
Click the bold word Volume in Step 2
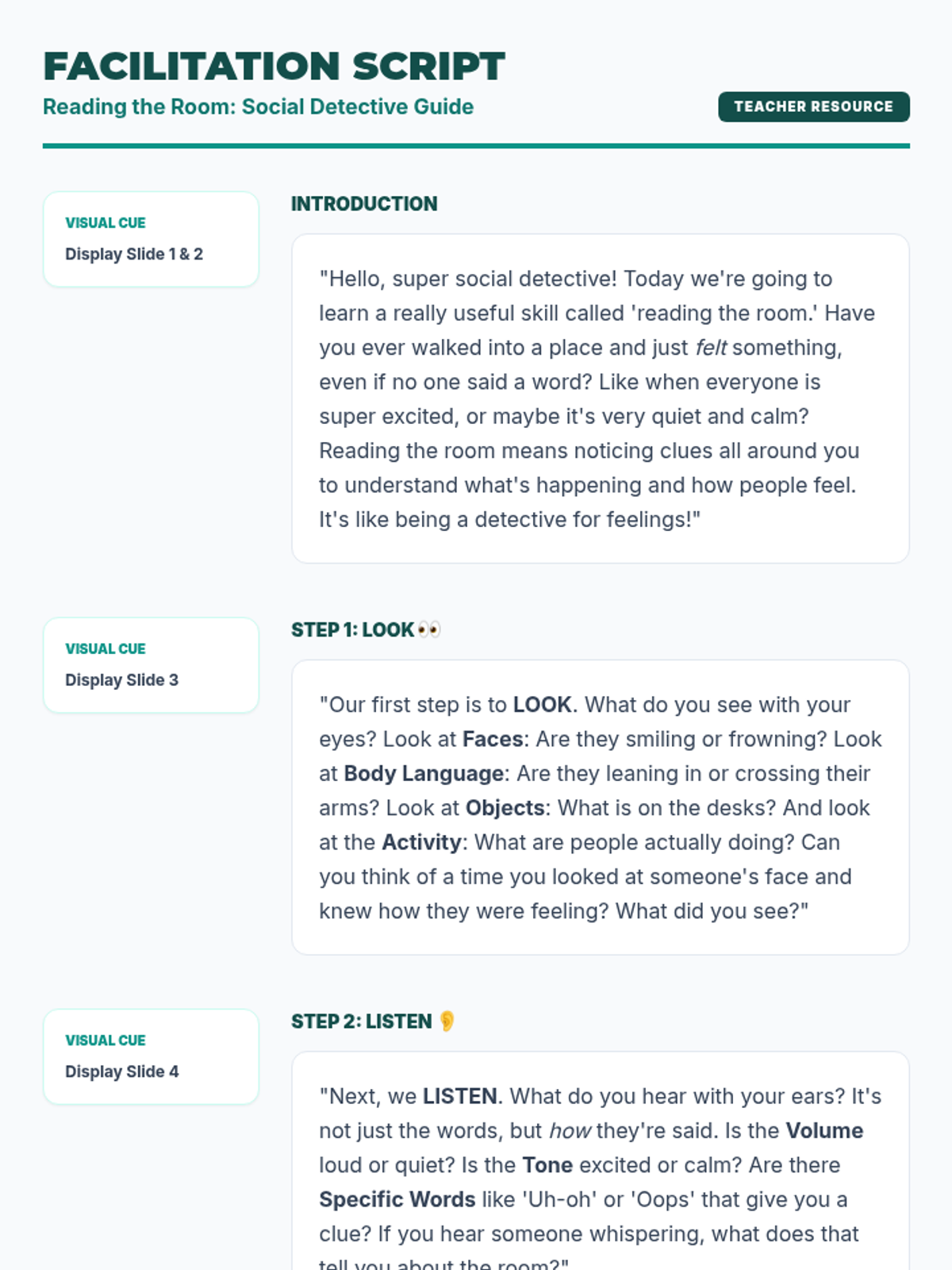click(x=824, y=1130)
